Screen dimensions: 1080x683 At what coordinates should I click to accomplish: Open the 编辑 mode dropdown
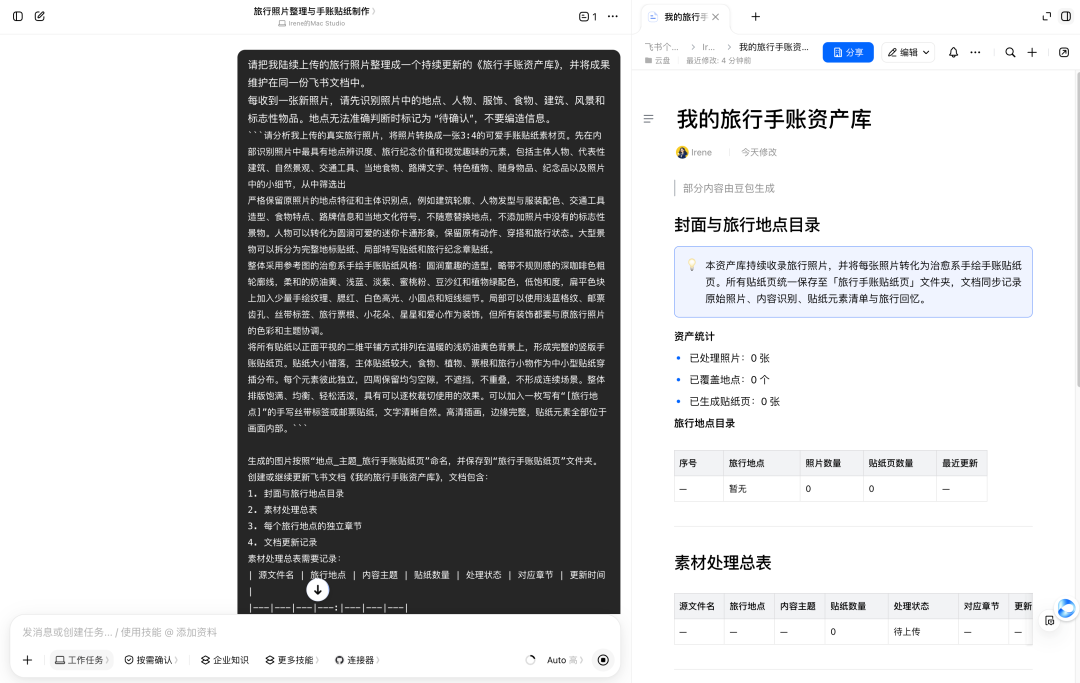click(x=908, y=52)
